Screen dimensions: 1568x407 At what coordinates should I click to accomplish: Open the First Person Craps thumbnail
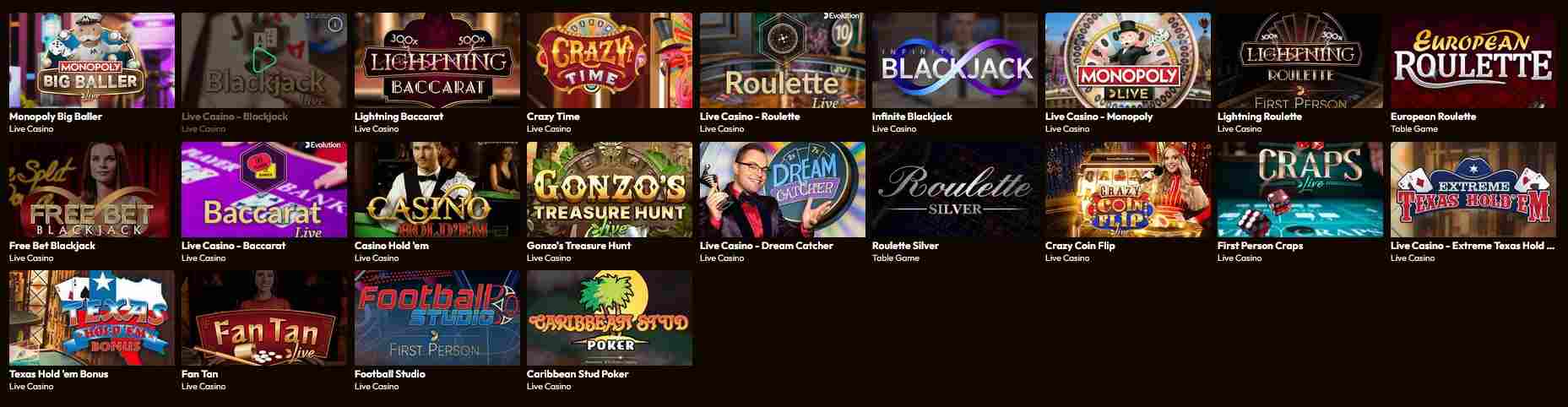pos(1300,189)
